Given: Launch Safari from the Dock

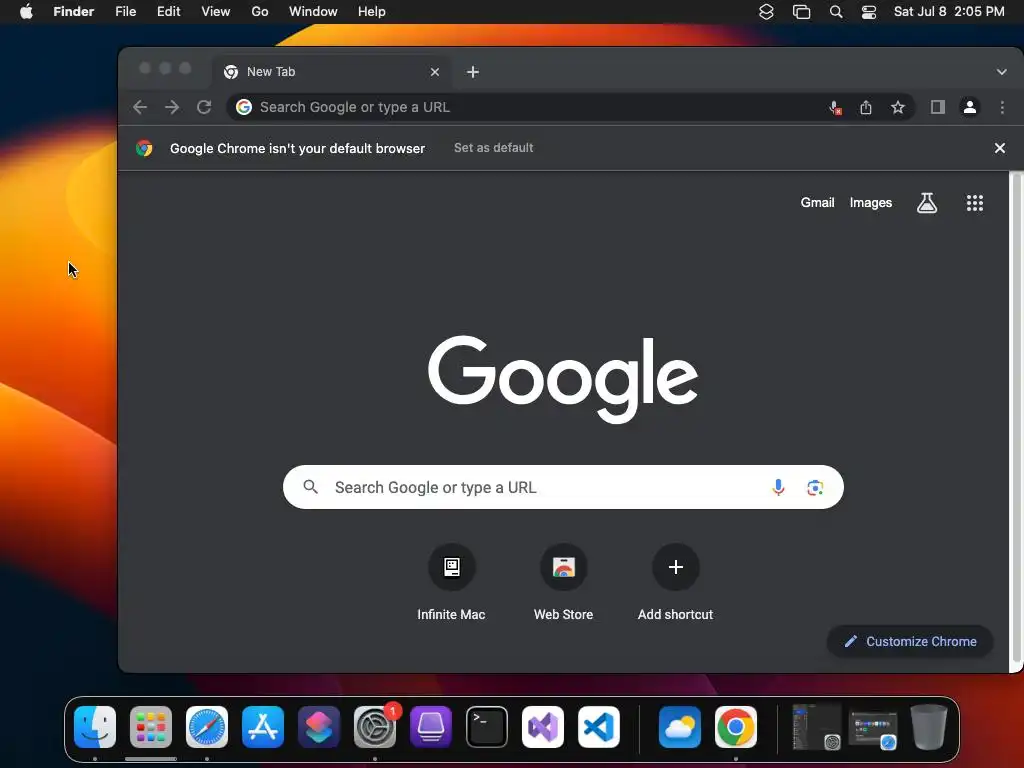Looking at the screenshot, I should [x=207, y=727].
